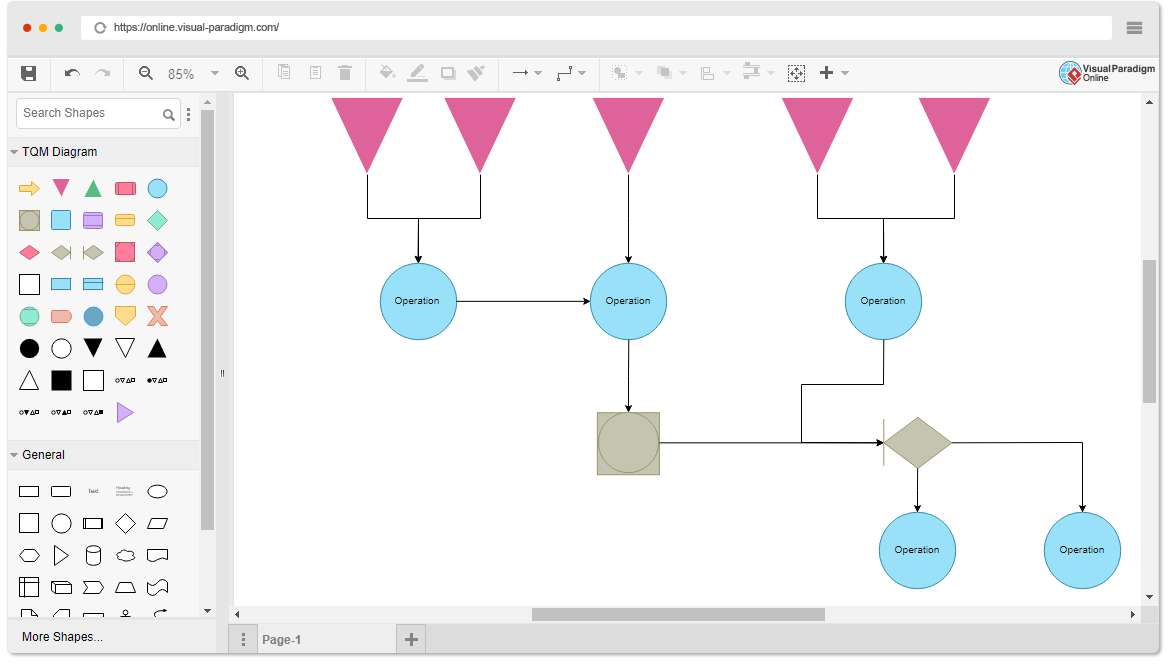
Task: Click the canvas vertical scrollbar thumb
Action: tap(1149, 331)
